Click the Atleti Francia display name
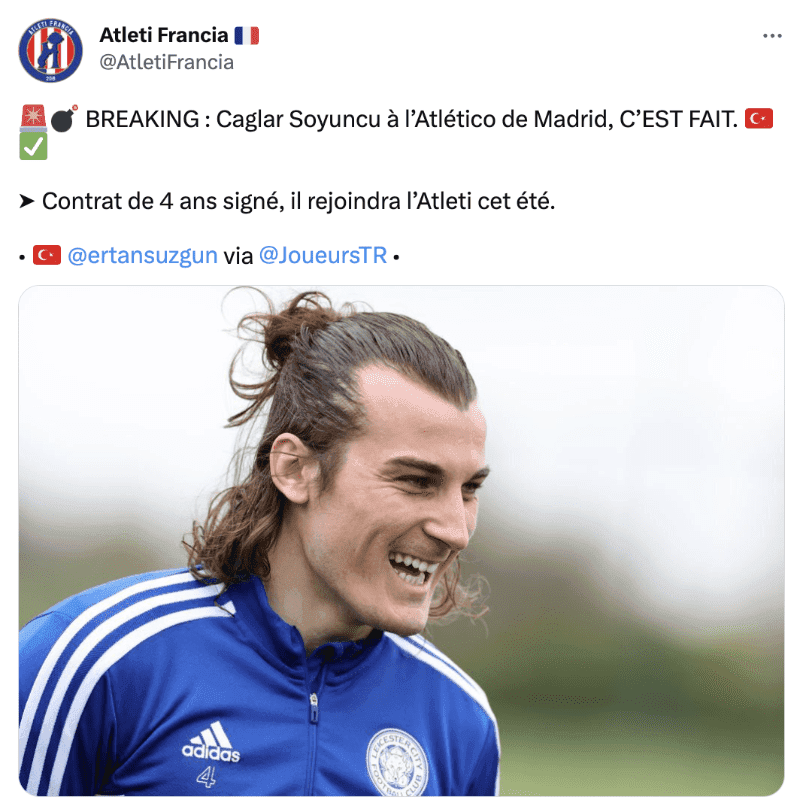Viewport: 800px width, 806px height. pos(163,35)
